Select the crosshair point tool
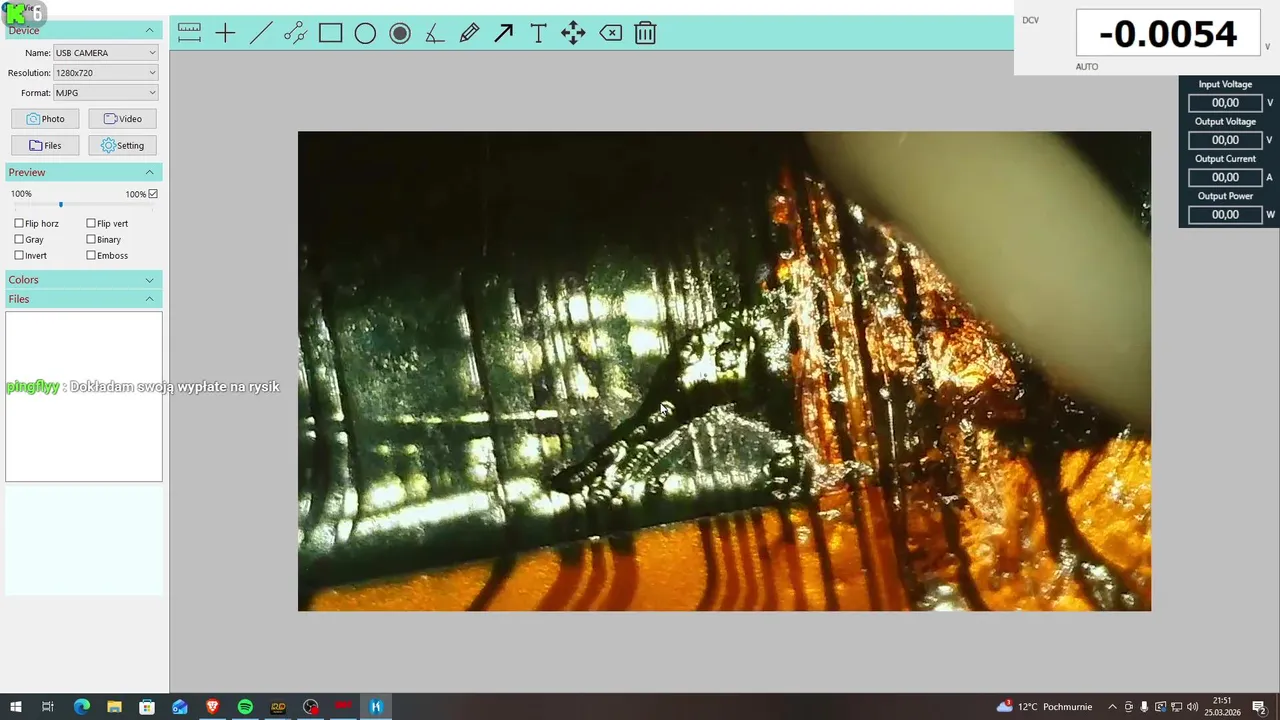1280x720 pixels. 225,33
